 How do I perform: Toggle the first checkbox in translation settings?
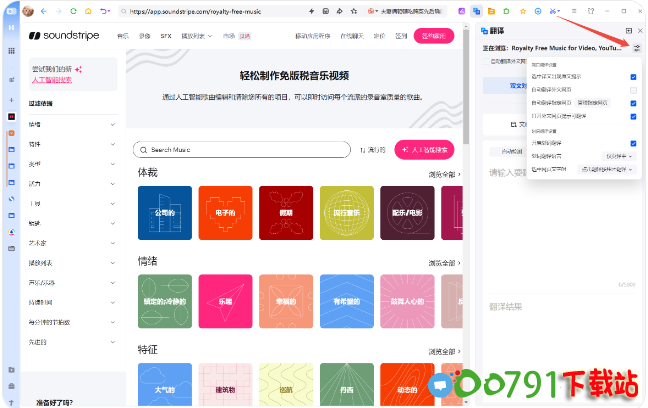click(633, 76)
